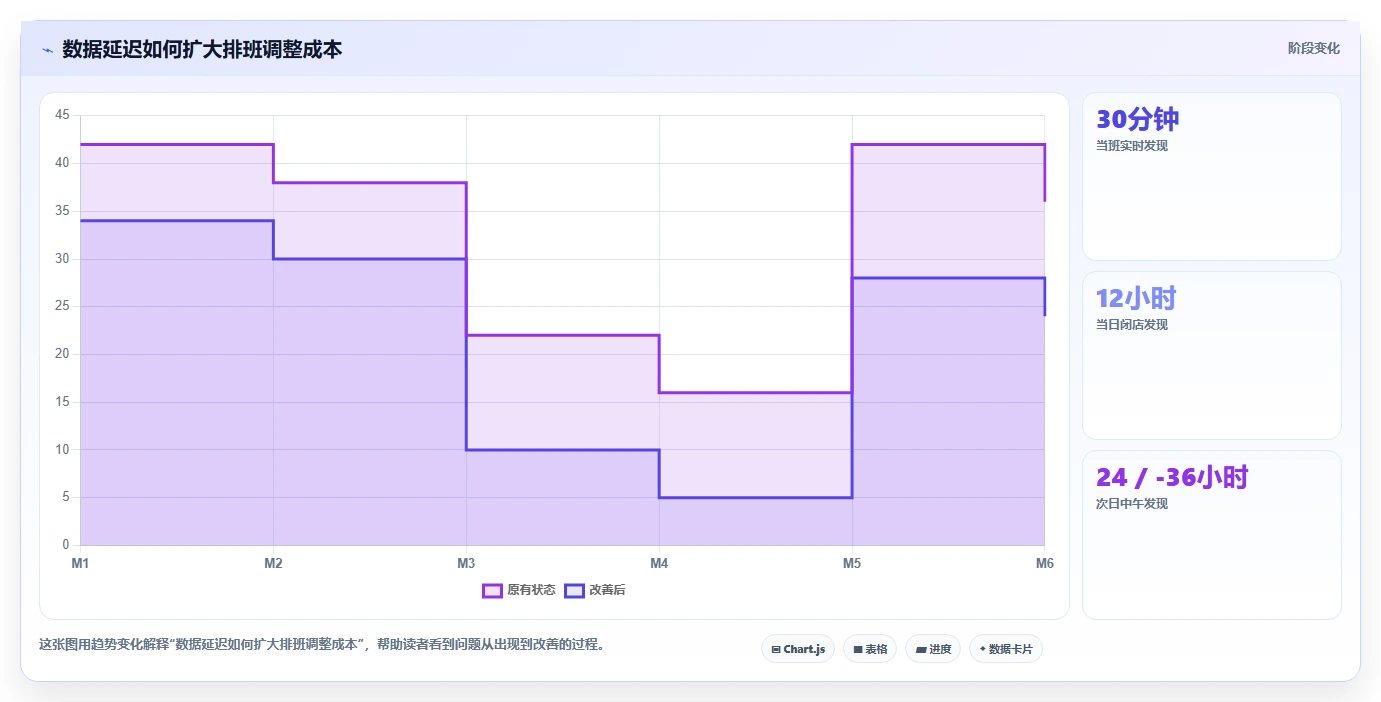Click the title 数据延迟如何扩大排班调整成本
The image size is (1381, 702).
click(202, 49)
